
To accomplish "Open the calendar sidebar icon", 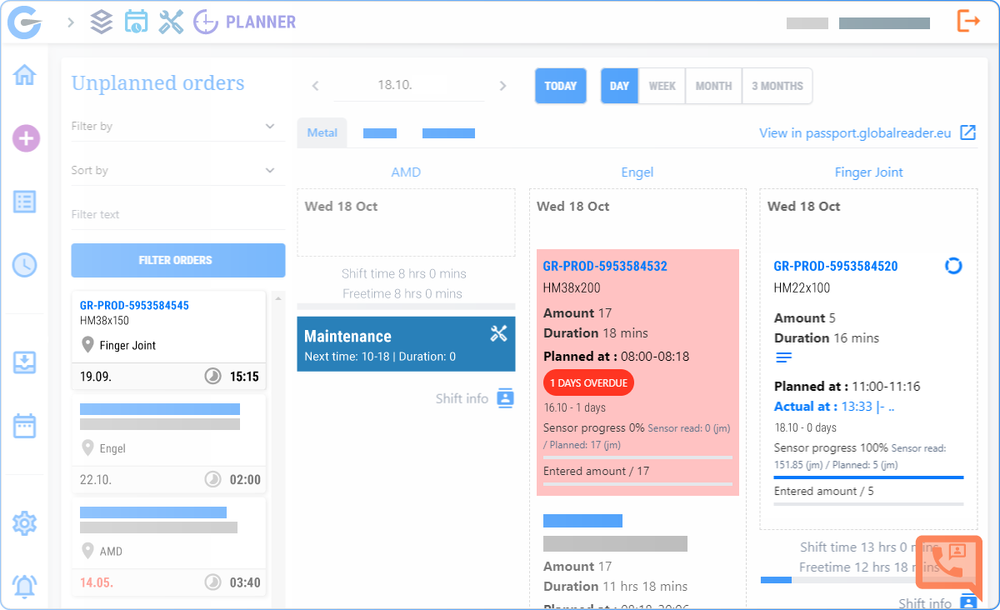I will [25, 426].
